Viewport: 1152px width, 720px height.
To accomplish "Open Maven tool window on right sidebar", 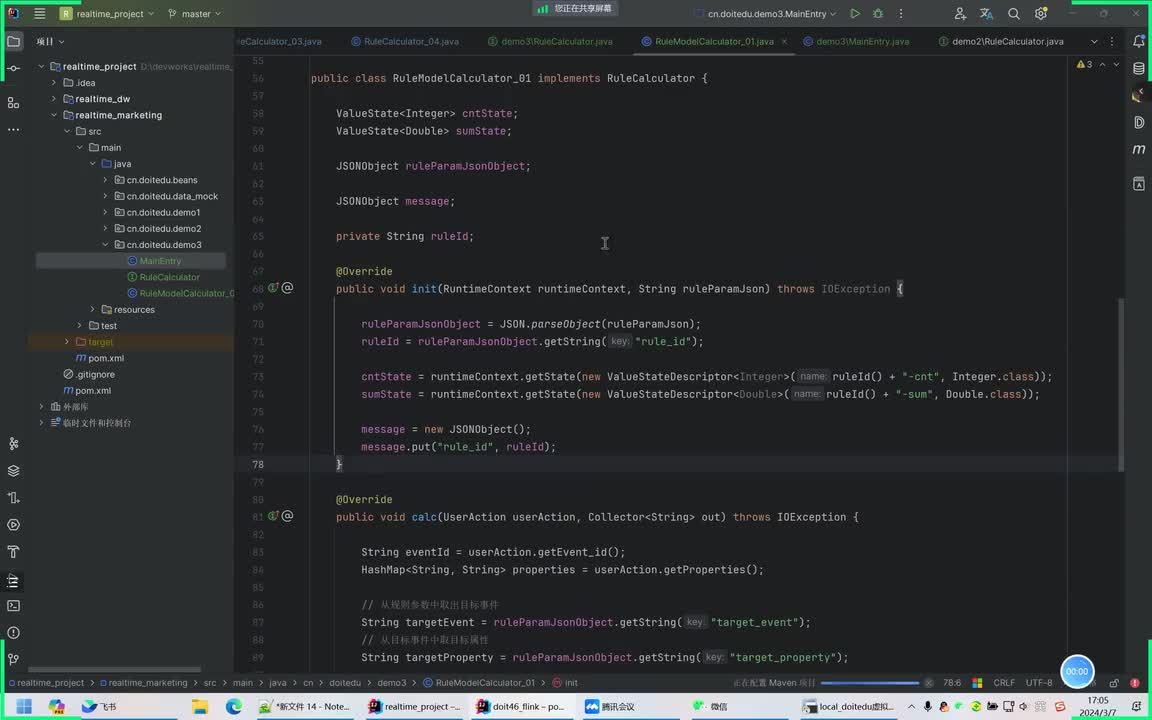I will 1139,149.
